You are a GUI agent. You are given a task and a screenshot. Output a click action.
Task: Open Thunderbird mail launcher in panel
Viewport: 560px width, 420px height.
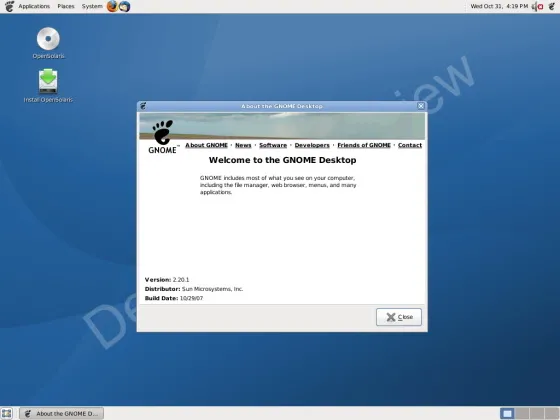pos(125,6)
